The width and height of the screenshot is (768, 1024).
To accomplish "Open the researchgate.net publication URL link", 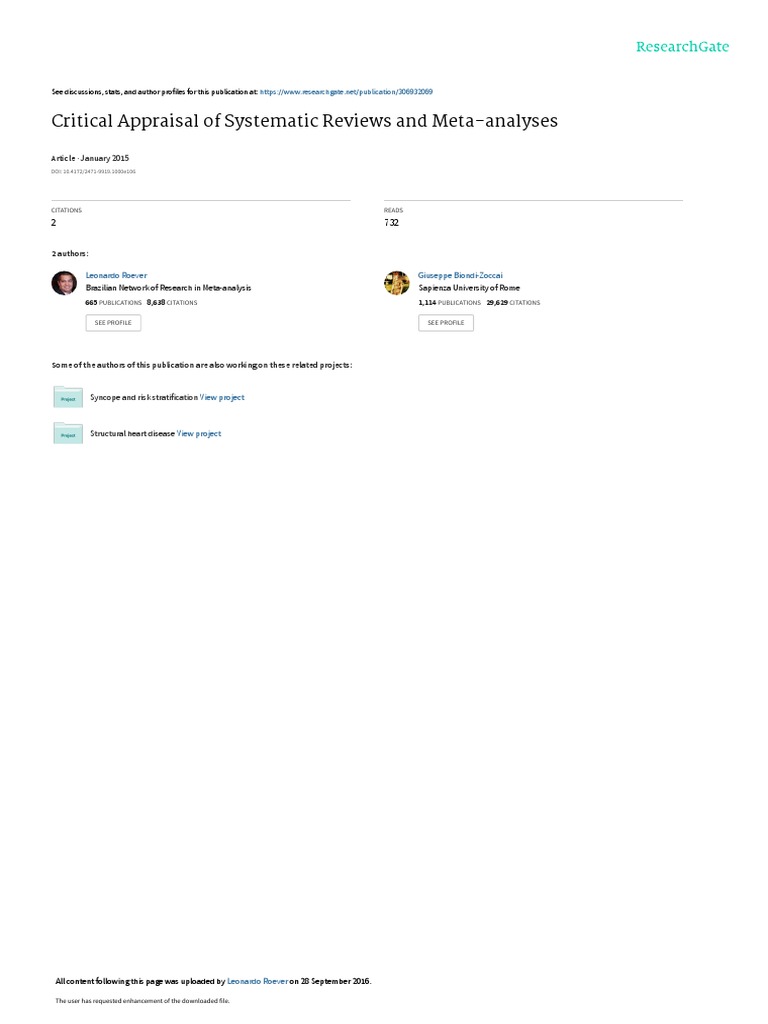I will pos(346,92).
